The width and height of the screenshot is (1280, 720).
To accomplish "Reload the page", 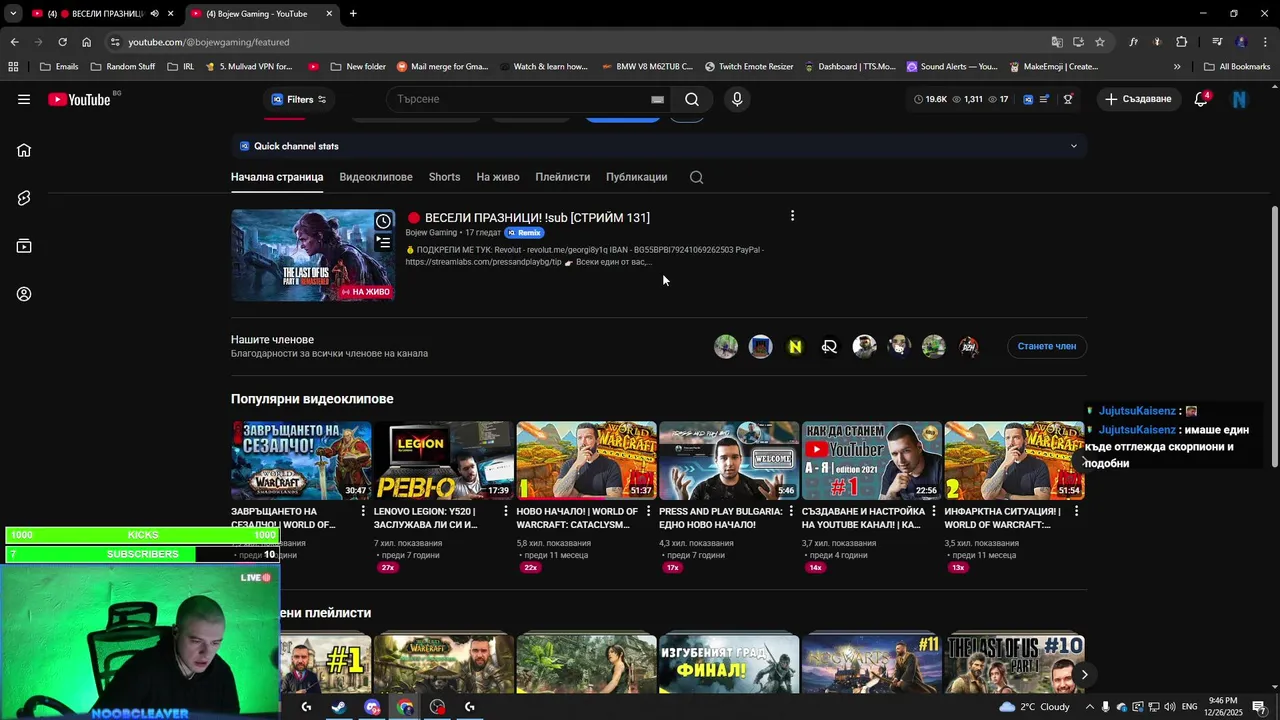I will point(62,42).
